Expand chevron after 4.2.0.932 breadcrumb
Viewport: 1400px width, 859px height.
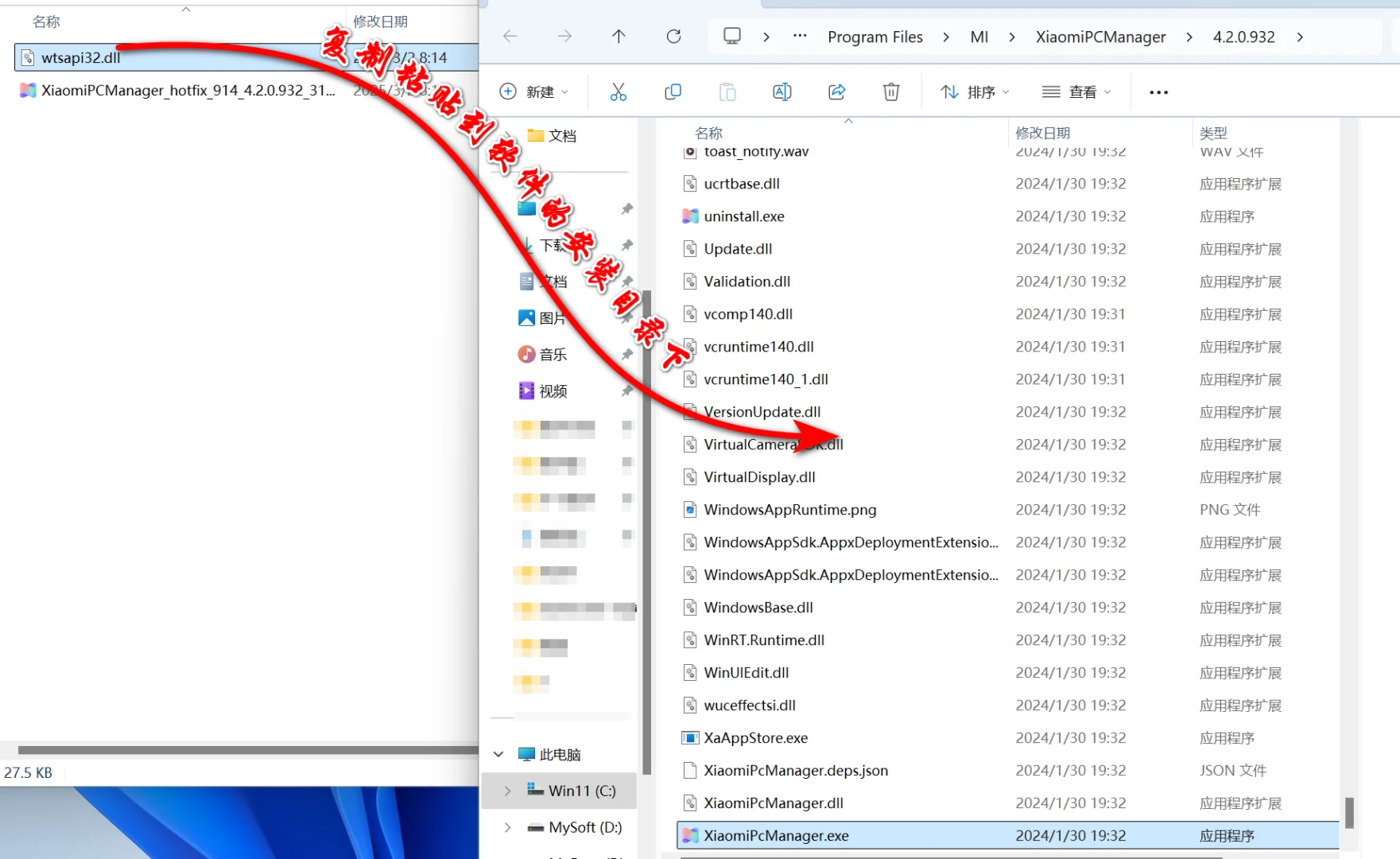pos(1300,37)
